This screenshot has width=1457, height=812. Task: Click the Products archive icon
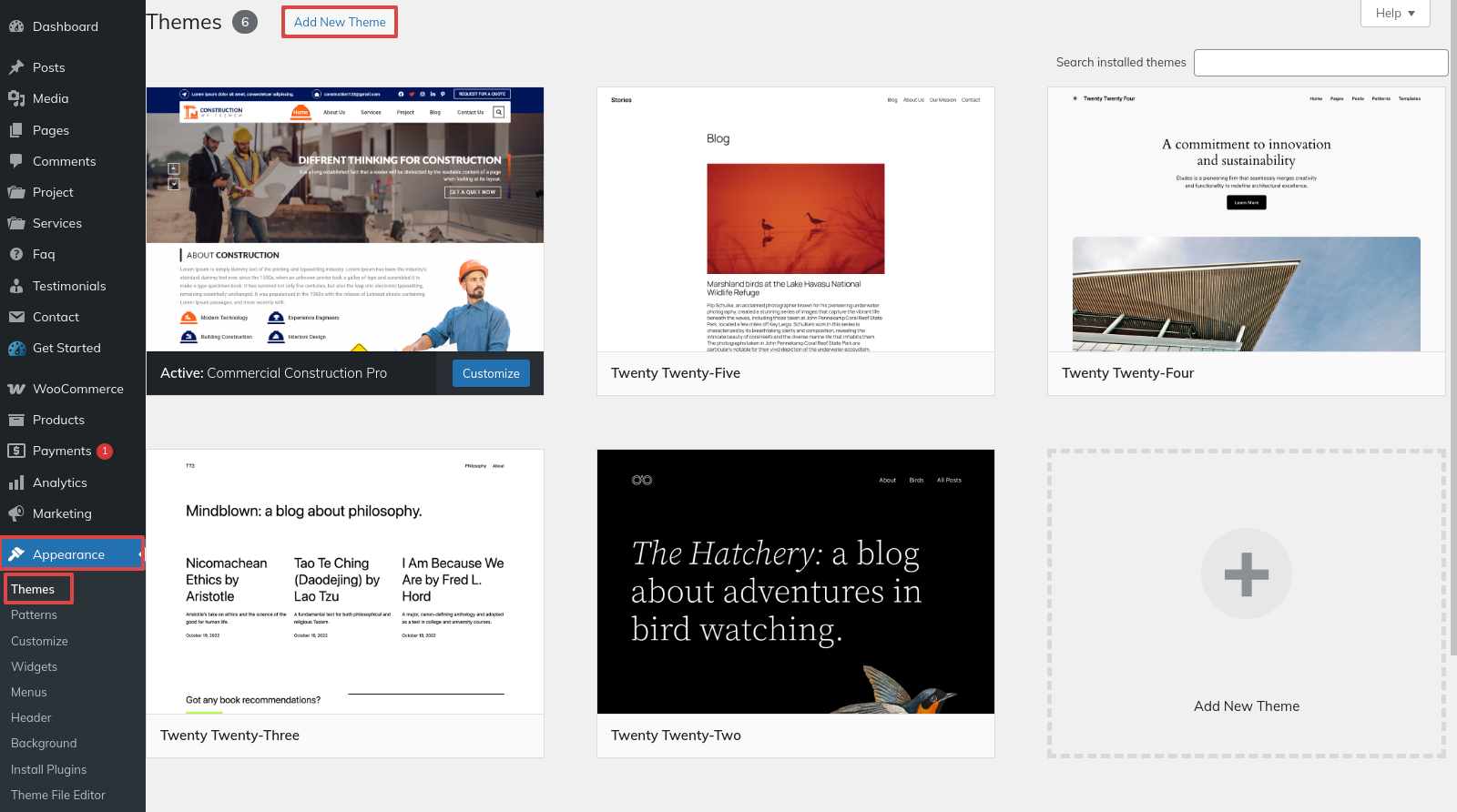click(16, 420)
